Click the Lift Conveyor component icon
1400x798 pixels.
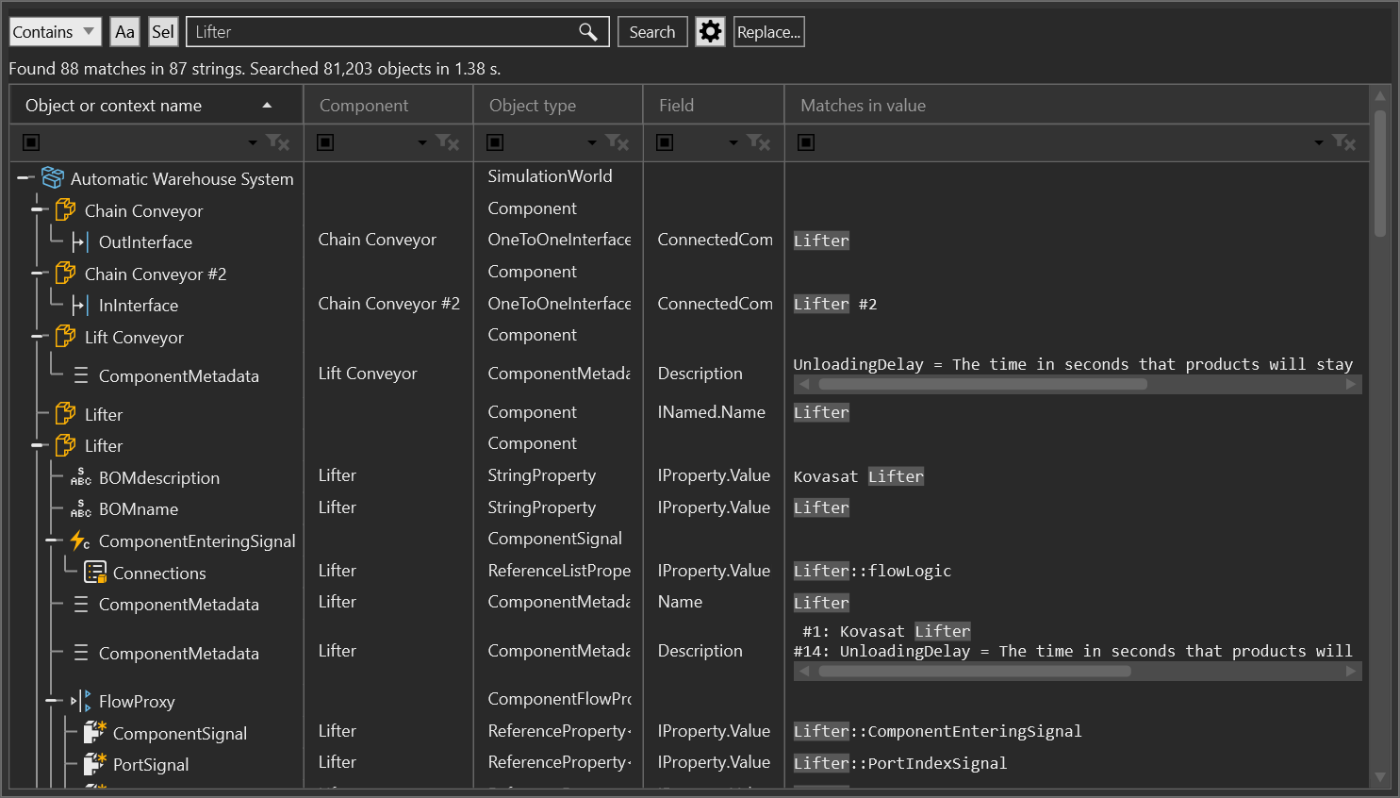(66, 337)
